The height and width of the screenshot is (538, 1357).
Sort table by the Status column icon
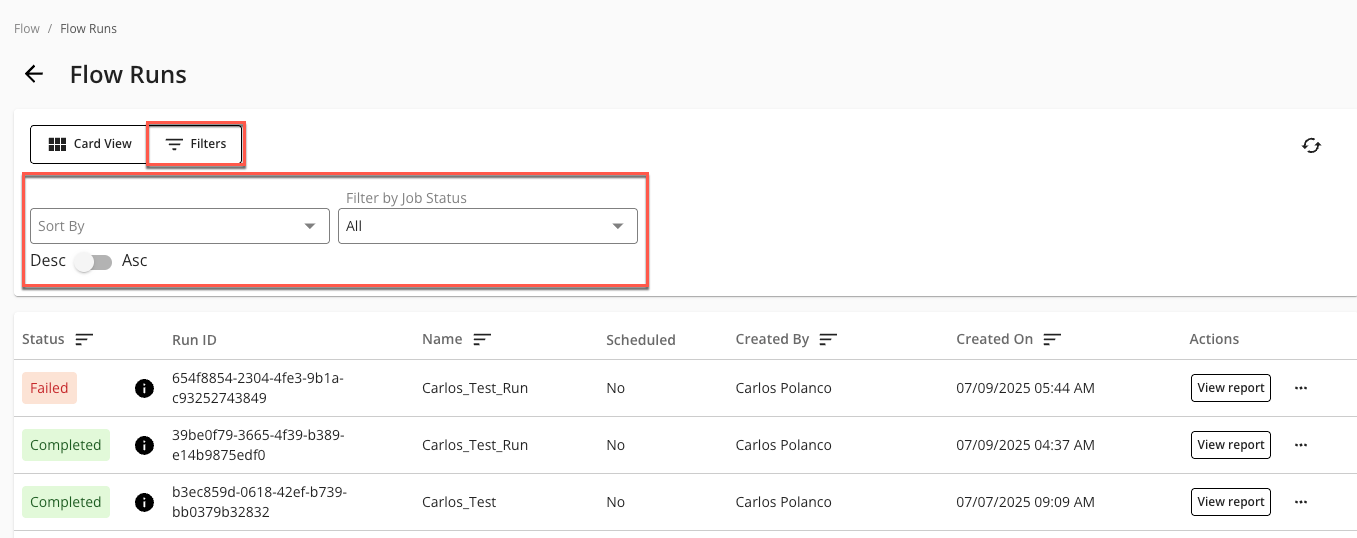84,340
